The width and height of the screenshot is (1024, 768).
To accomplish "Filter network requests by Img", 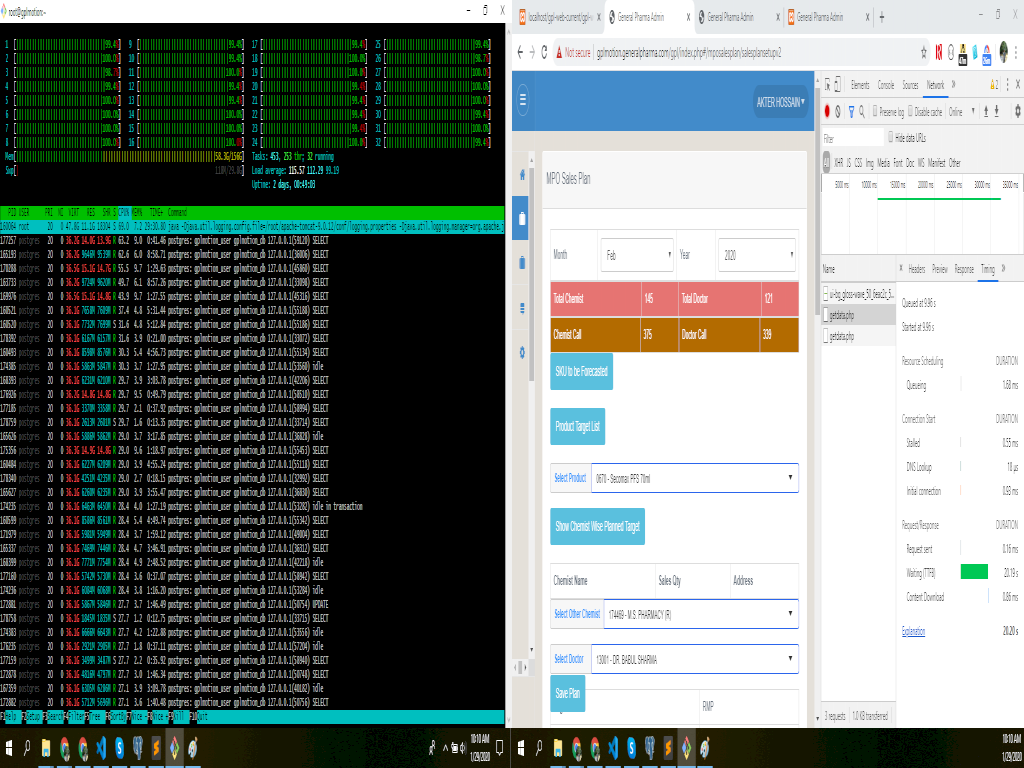I will coord(869,163).
